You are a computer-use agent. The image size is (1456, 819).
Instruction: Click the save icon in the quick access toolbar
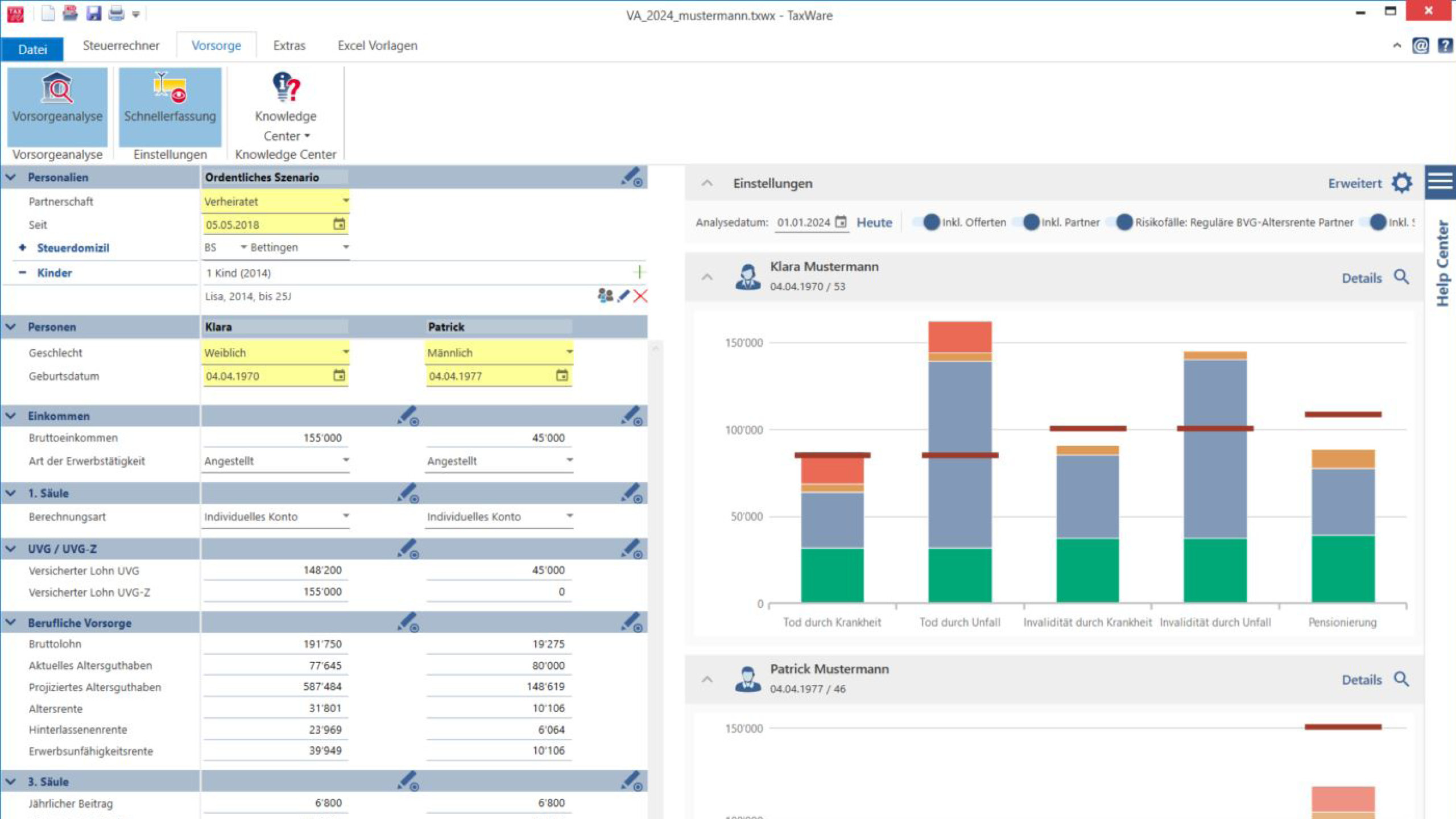93,13
